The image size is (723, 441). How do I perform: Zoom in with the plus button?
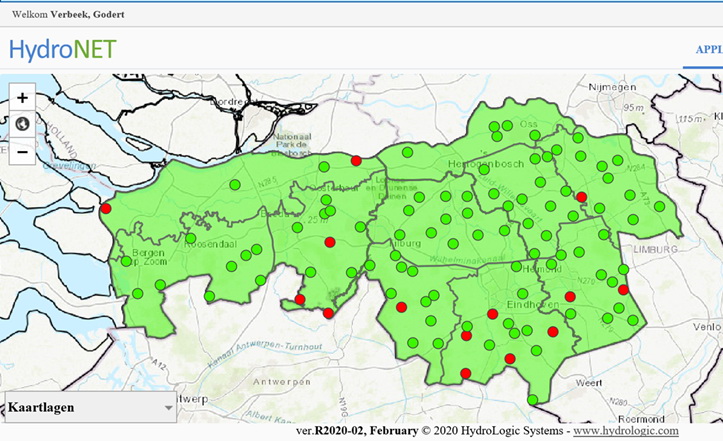22,98
